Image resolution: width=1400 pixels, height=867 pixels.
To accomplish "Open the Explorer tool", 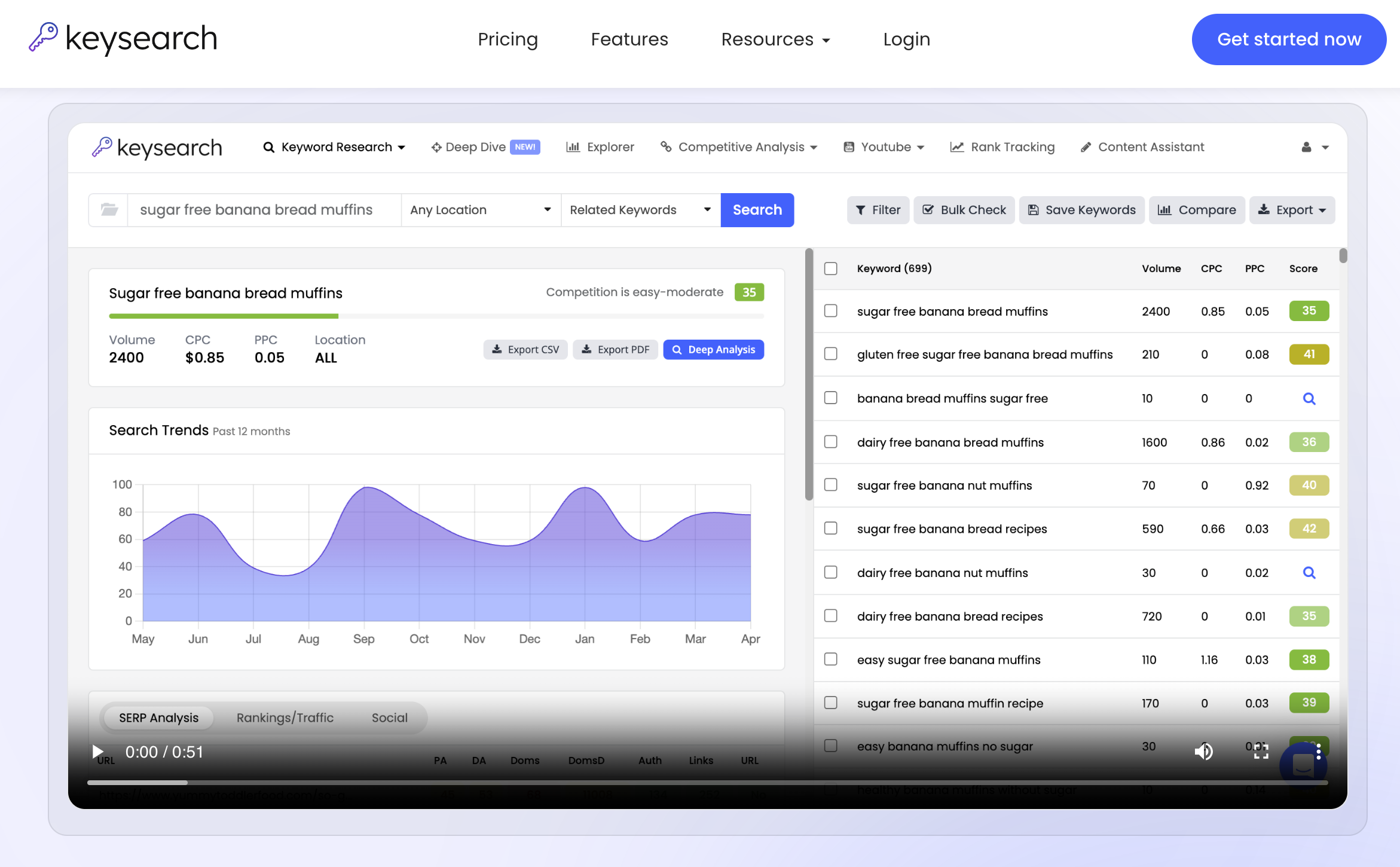I will tap(600, 147).
